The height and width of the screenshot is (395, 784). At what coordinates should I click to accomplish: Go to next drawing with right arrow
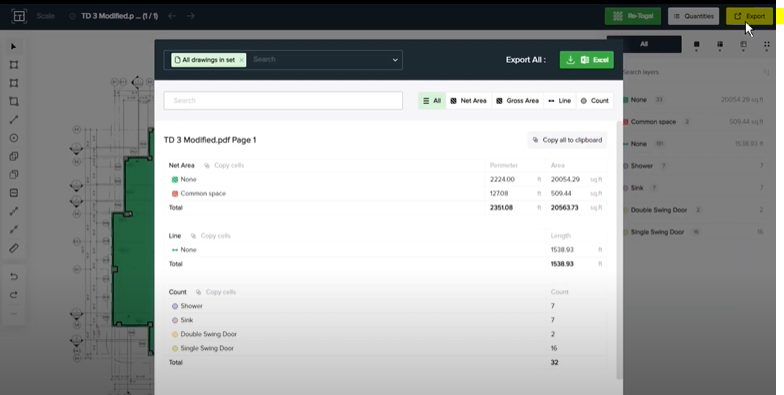(190, 16)
